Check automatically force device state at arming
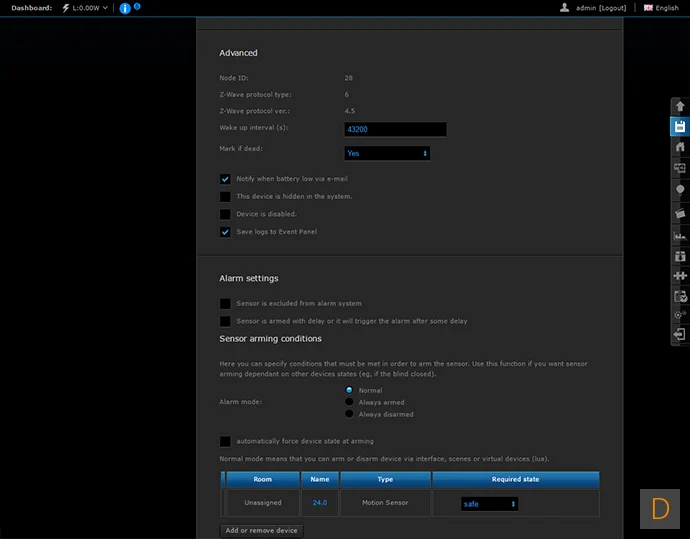690x539 pixels. pos(225,441)
